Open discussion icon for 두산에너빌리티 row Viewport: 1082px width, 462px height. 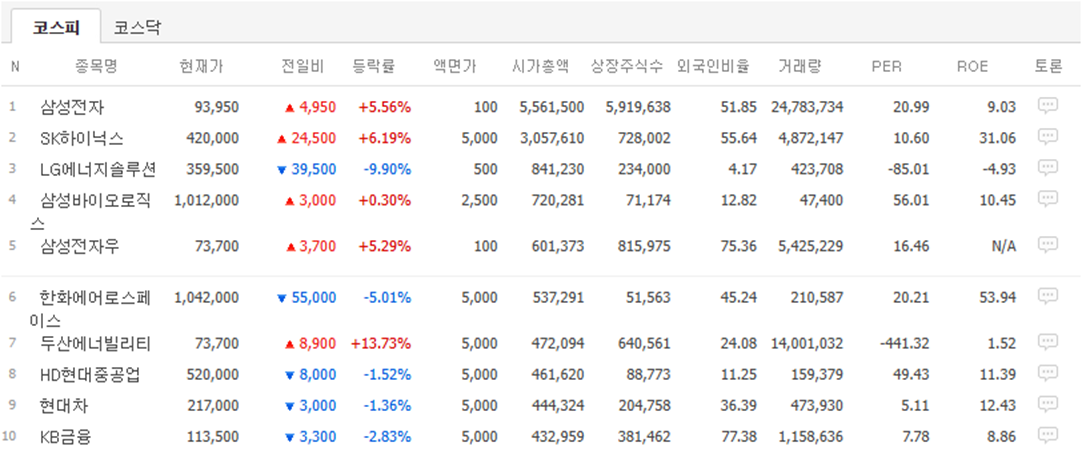1047,342
